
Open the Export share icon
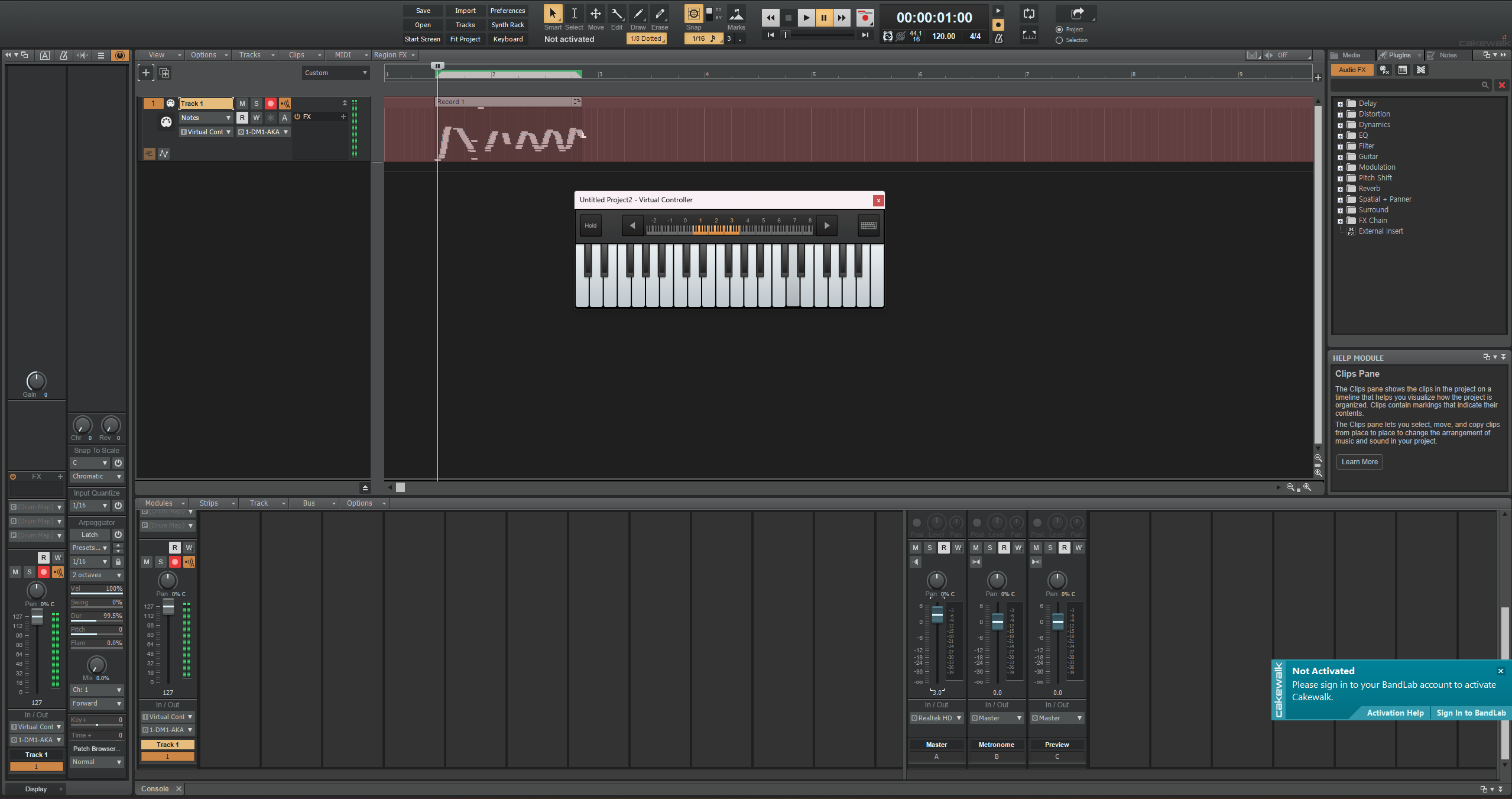(1078, 13)
